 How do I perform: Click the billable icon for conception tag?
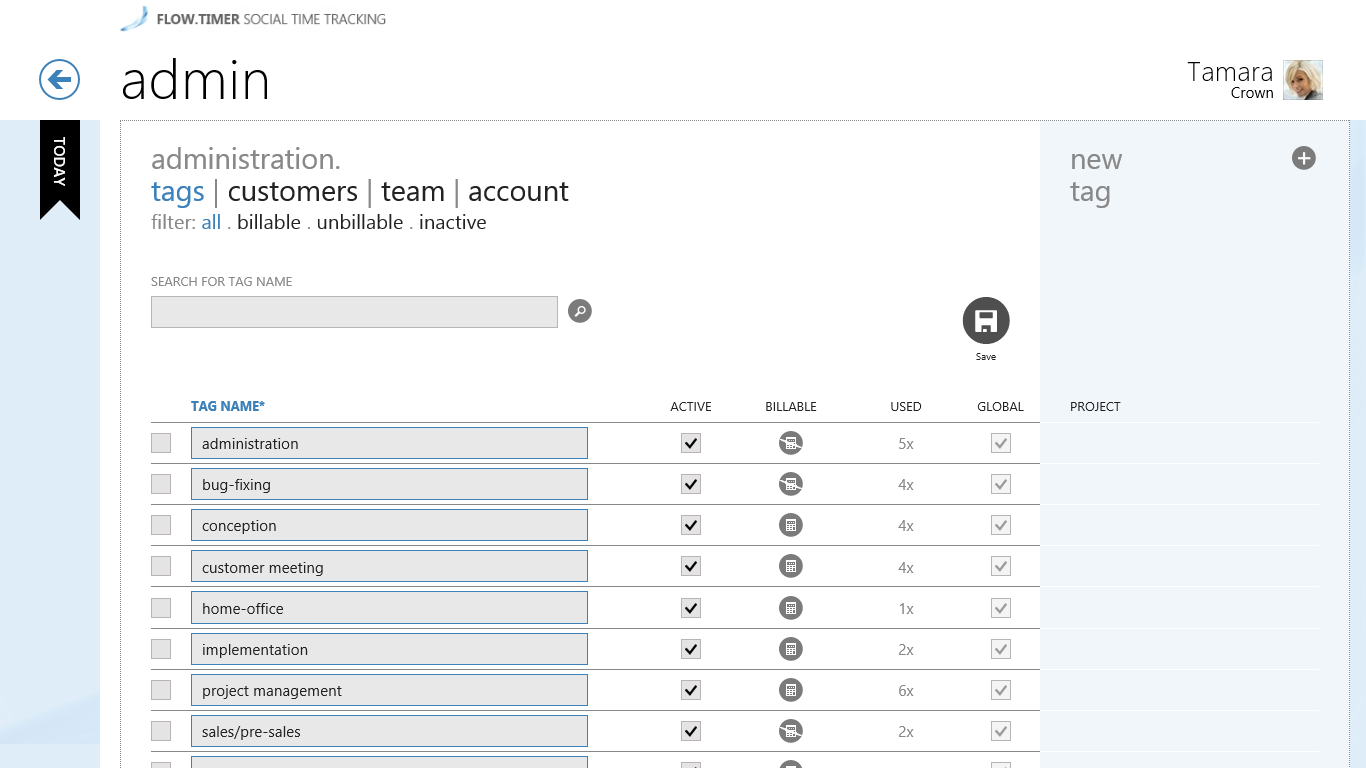coord(790,524)
